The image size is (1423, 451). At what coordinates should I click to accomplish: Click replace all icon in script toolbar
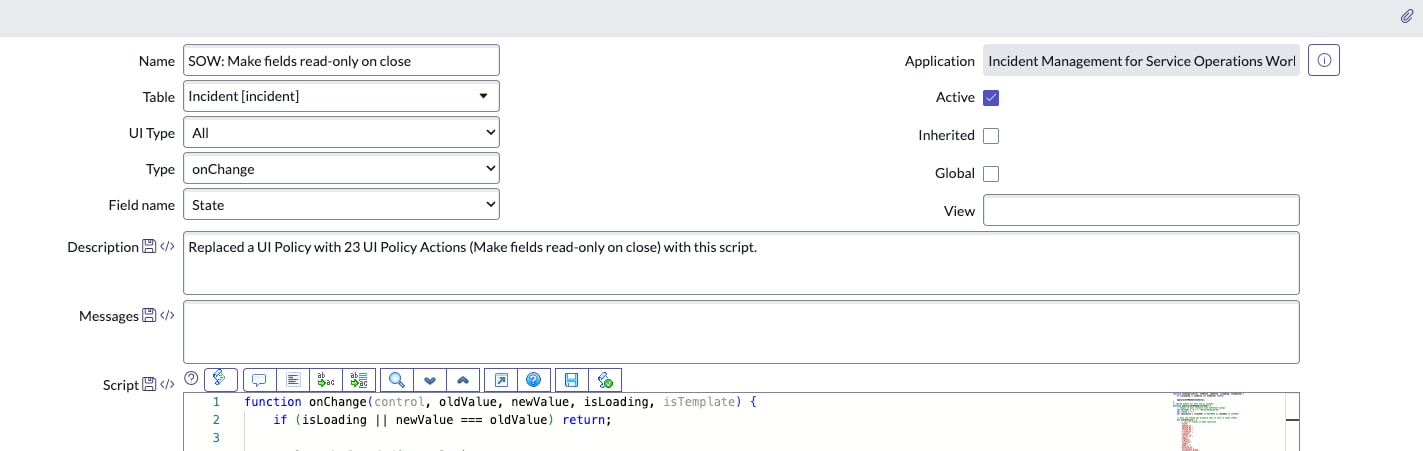coord(360,379)
